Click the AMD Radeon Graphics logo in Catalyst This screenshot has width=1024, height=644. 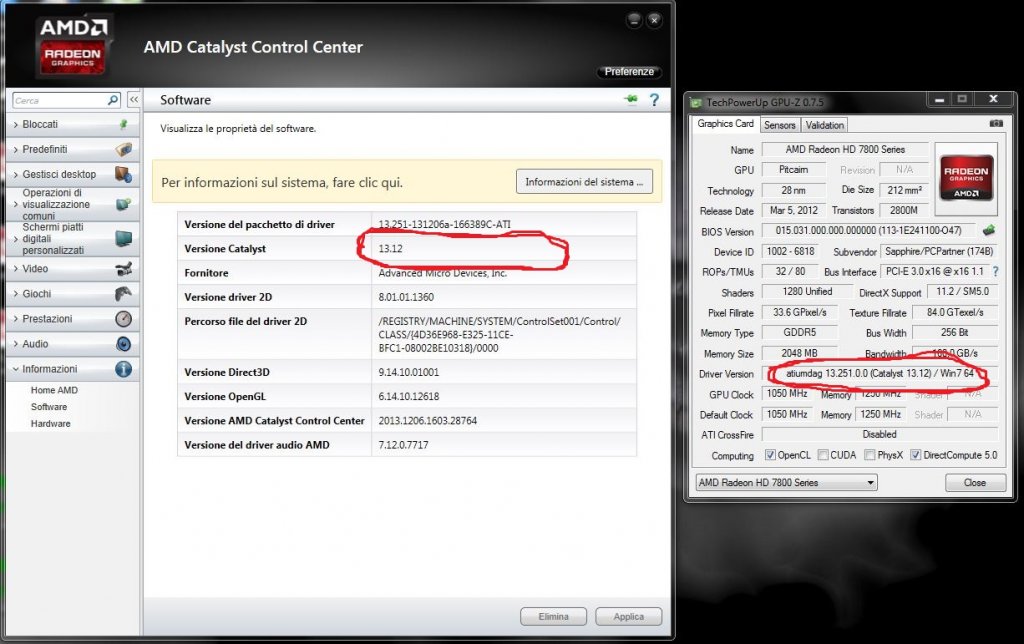73,48
